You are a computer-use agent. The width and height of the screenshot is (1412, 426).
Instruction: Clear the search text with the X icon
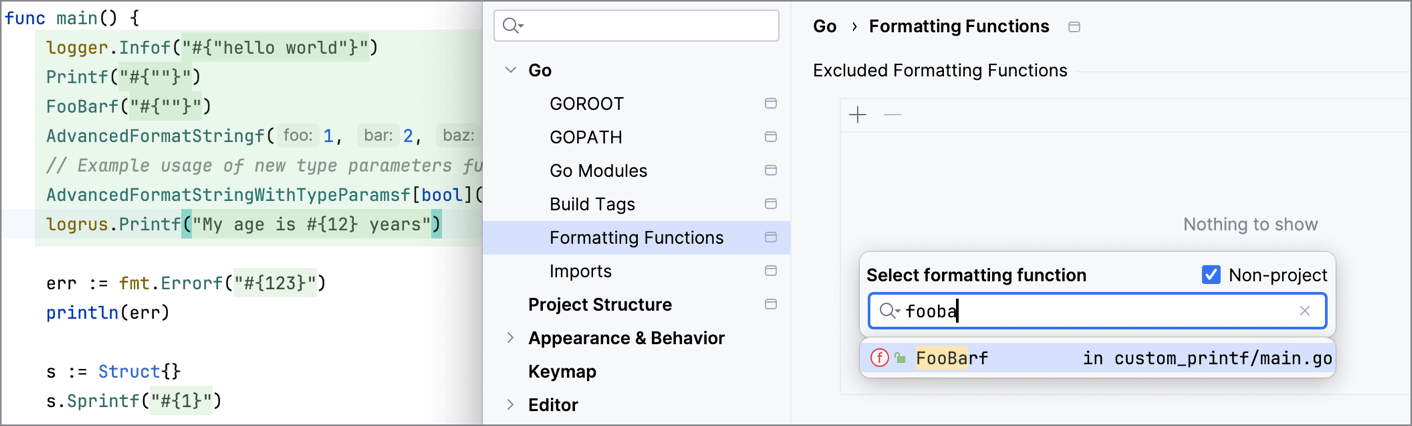[1304, 311]
